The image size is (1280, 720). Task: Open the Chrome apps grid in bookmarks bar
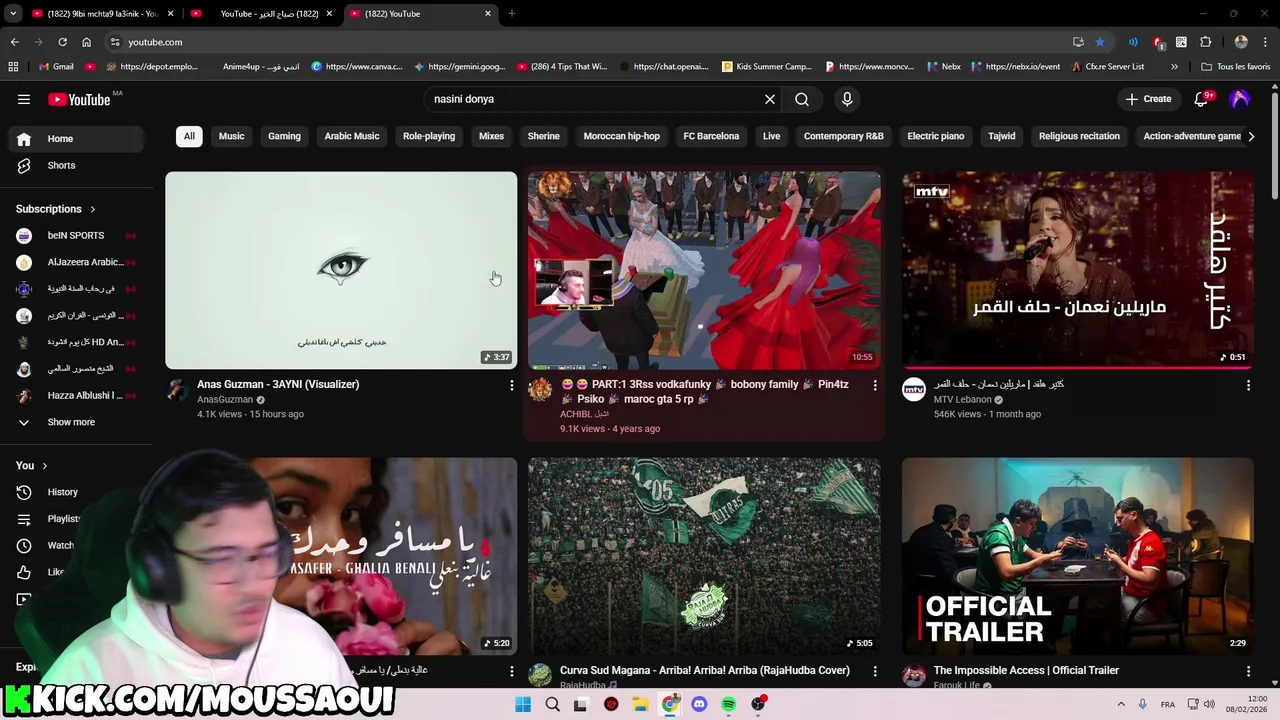(13, 67)
